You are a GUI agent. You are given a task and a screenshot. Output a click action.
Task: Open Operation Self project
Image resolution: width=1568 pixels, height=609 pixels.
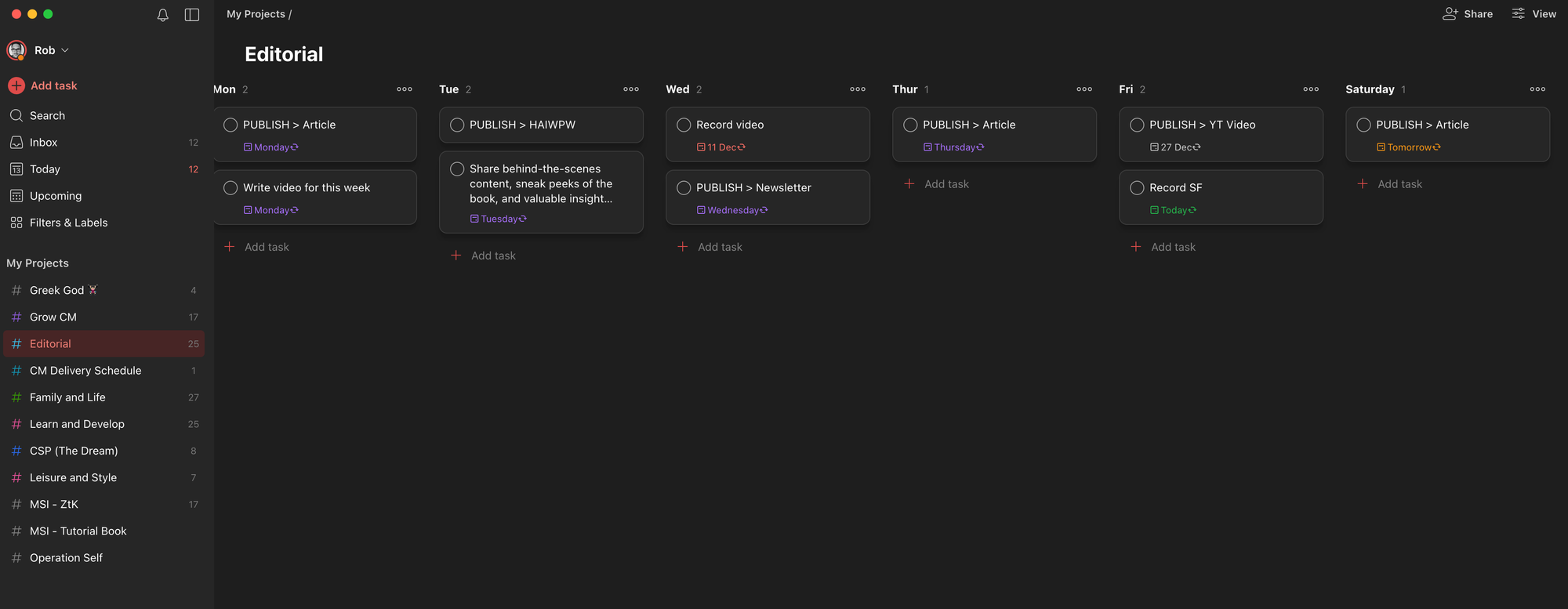(x=103, y=557)
